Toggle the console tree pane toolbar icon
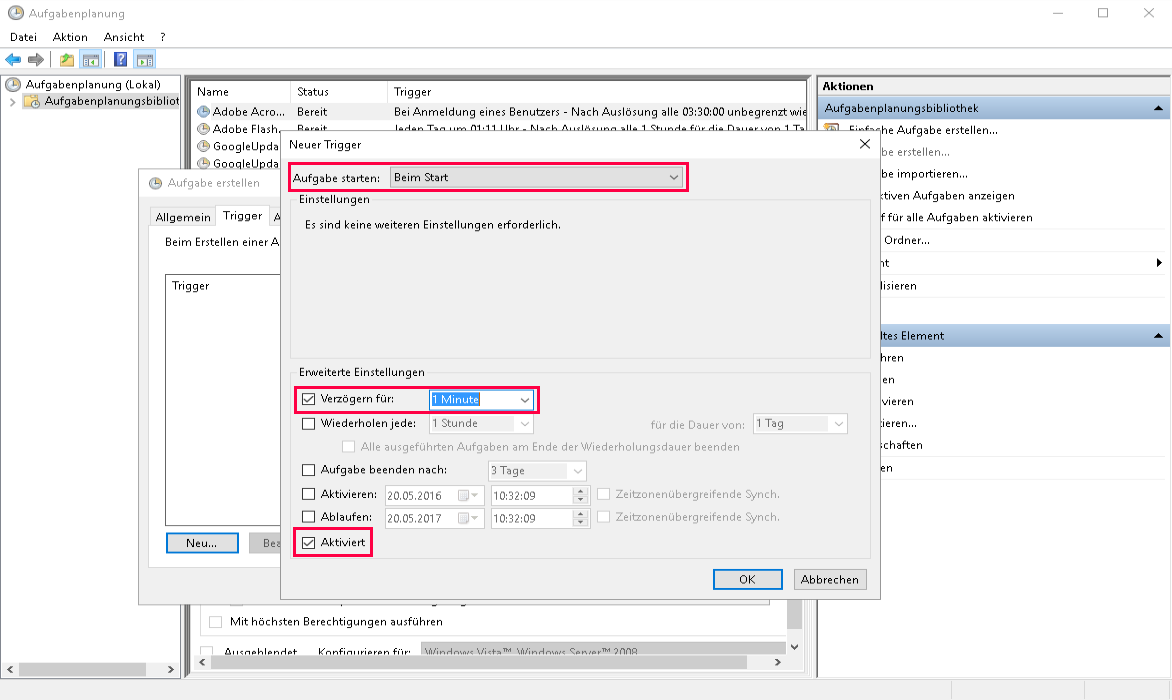Screen dimensions: 1172x700 [x=91, y=60]
